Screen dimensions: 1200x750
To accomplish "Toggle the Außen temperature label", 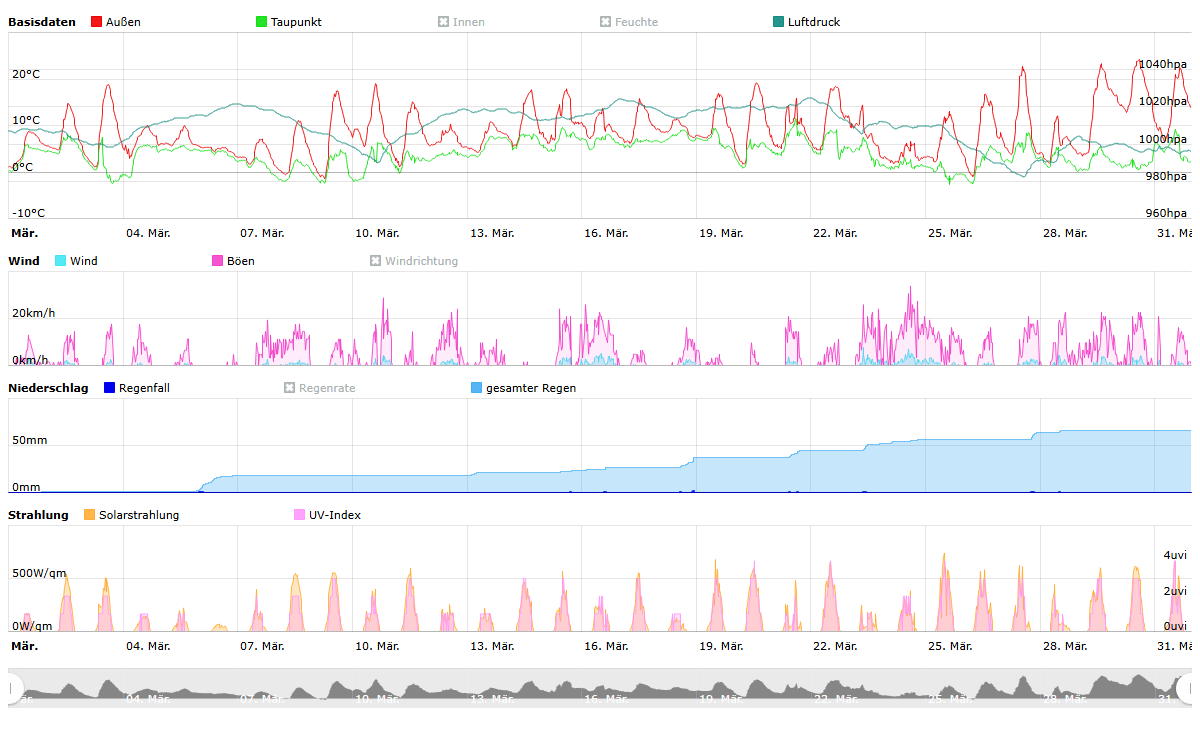I will 123,22.
